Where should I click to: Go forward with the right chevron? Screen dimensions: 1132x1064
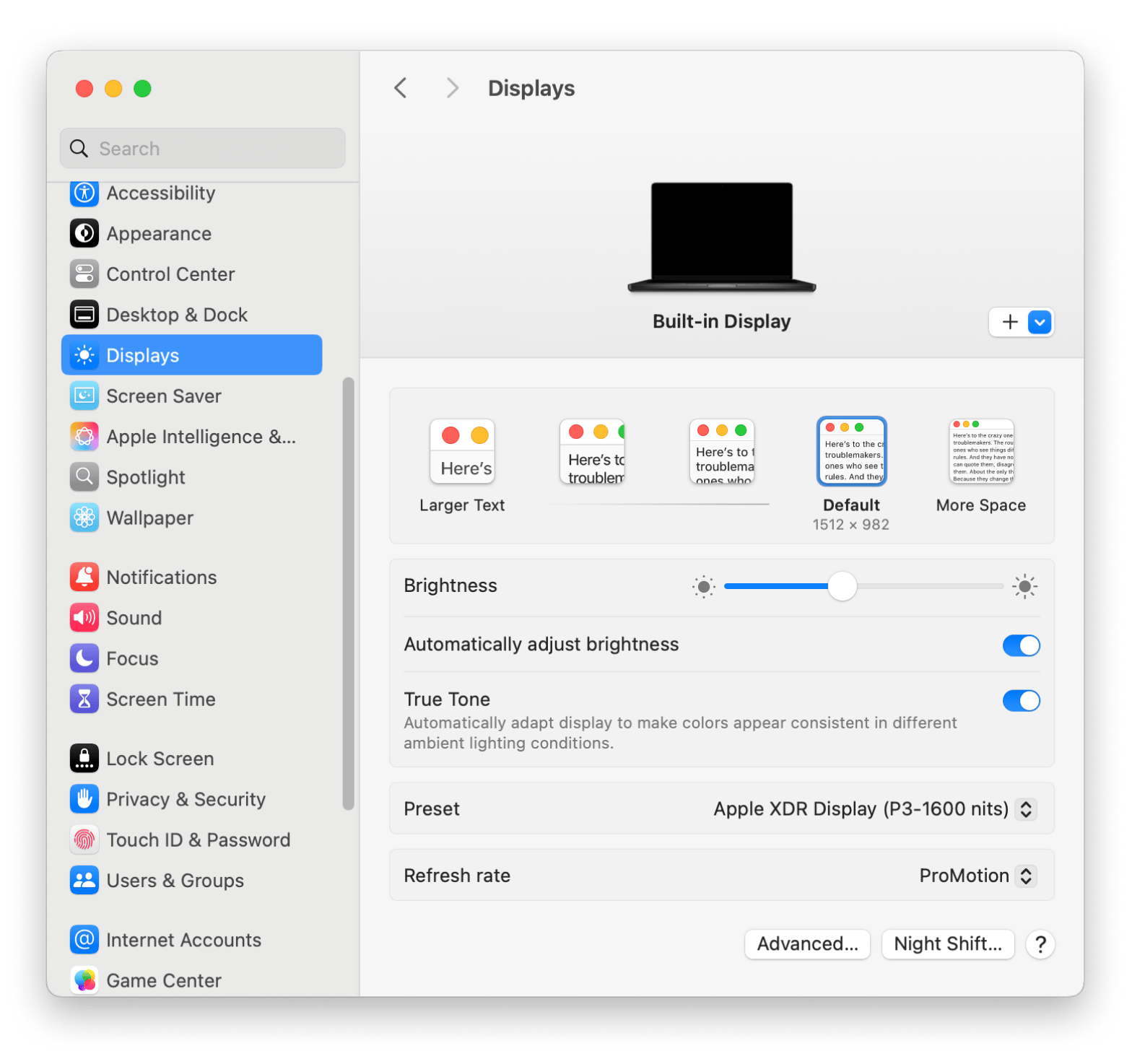coord(452,88)
